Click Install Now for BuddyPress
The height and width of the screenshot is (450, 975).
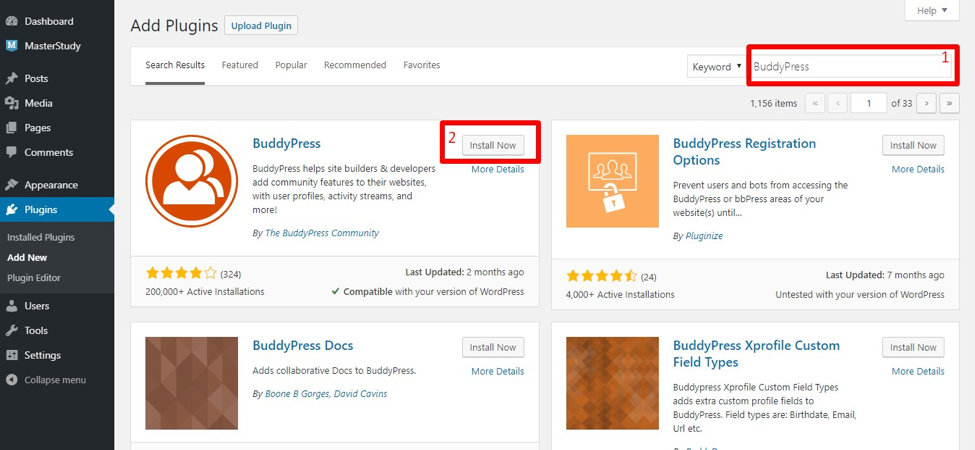click(x=493, y=145)
